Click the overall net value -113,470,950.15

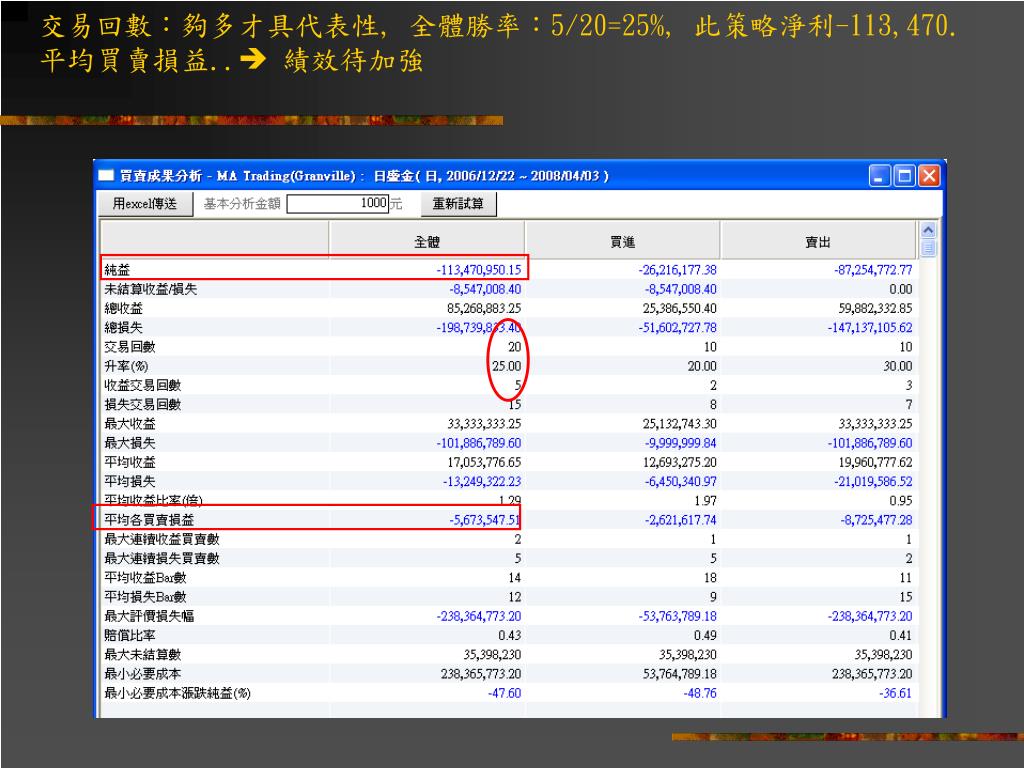pos(479,270)
